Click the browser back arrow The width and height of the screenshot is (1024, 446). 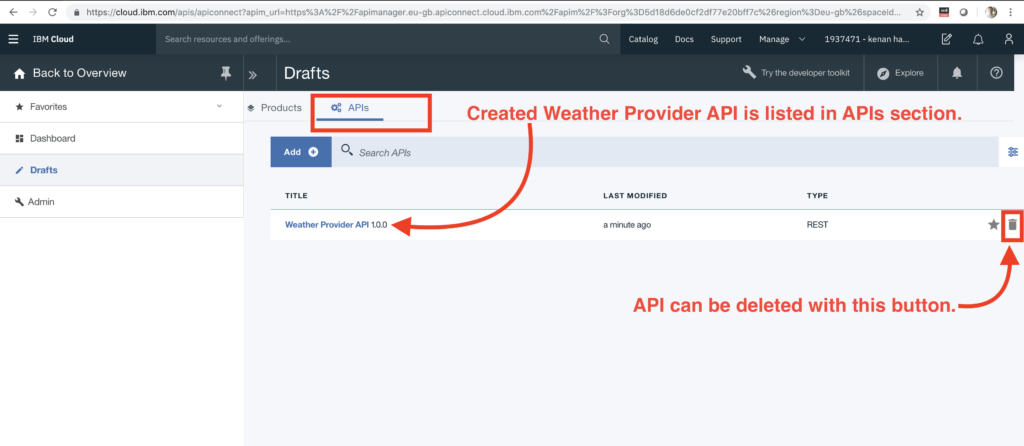[x=13, y=12]
